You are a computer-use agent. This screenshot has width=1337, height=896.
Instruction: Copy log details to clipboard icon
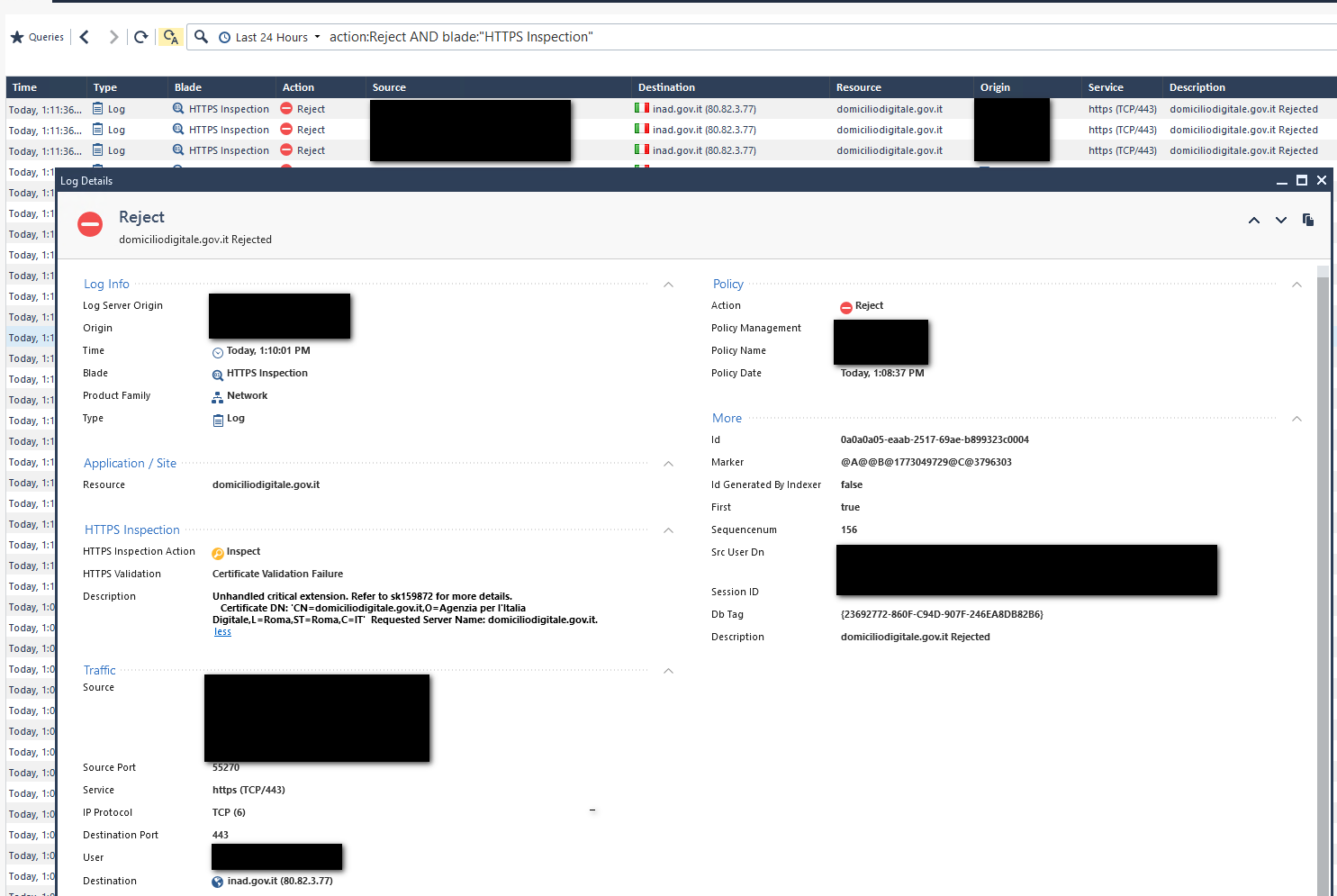1308,220
